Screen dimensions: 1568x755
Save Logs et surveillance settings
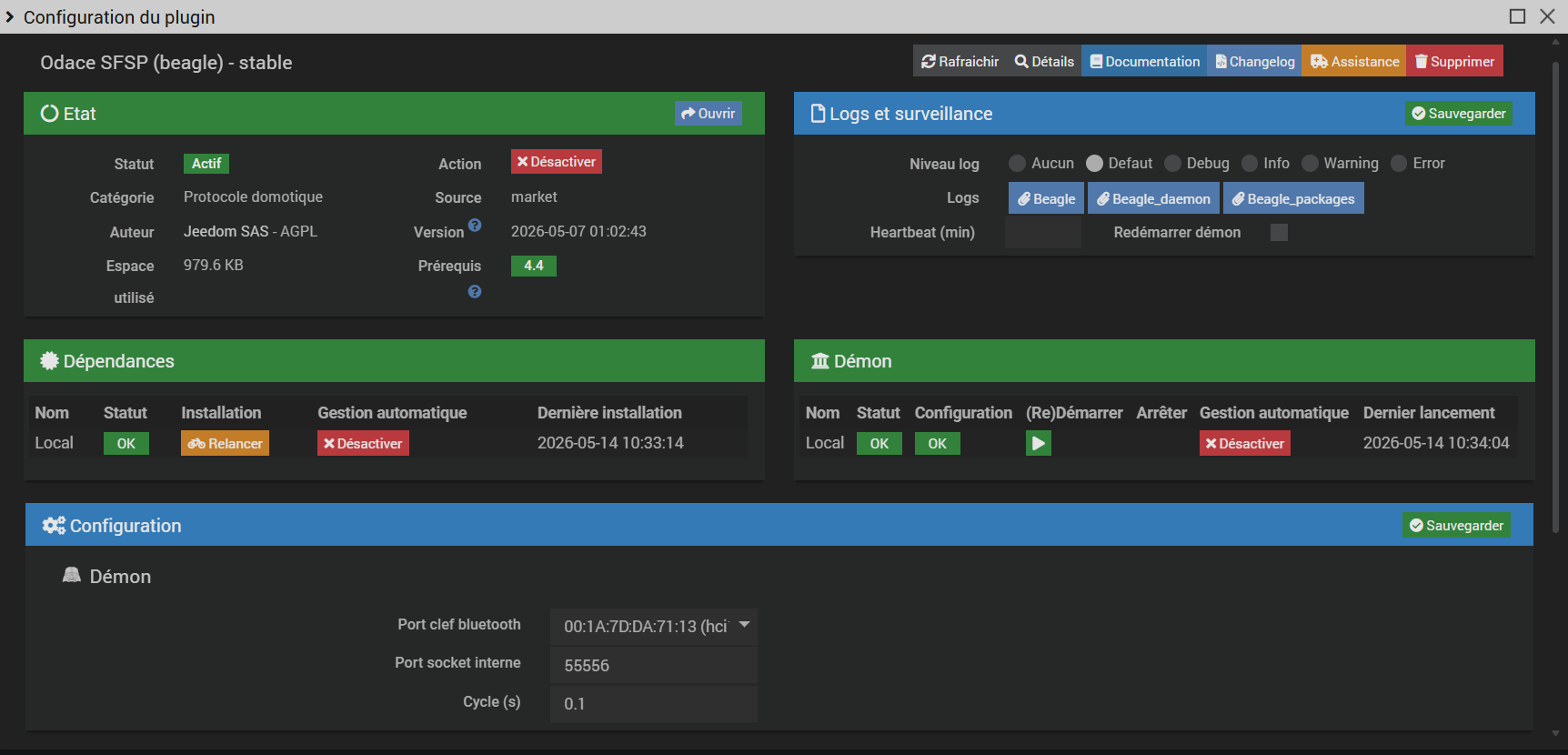[x=1459, y=114]
